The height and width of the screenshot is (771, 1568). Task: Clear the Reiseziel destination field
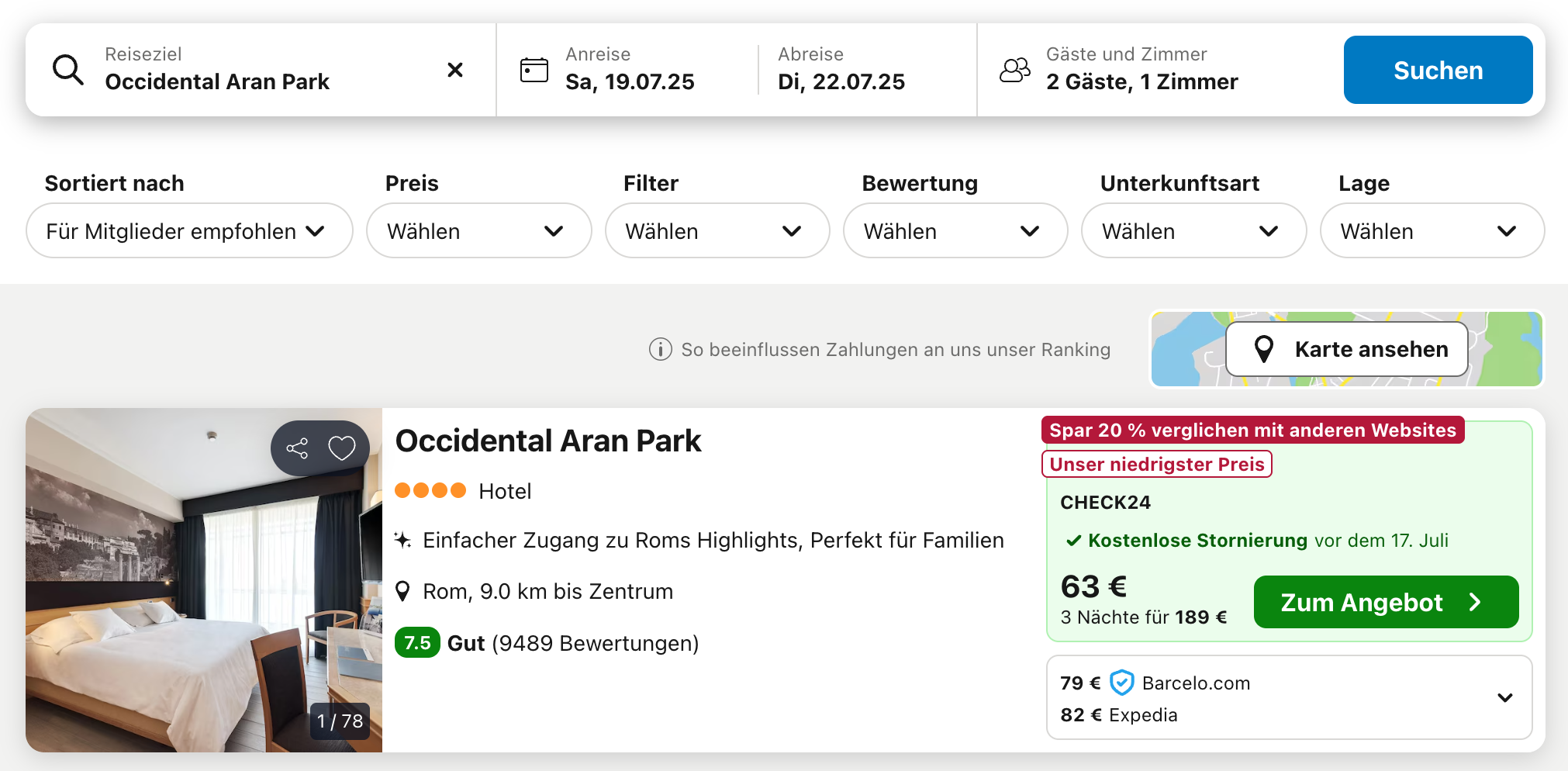pos(455,70)
